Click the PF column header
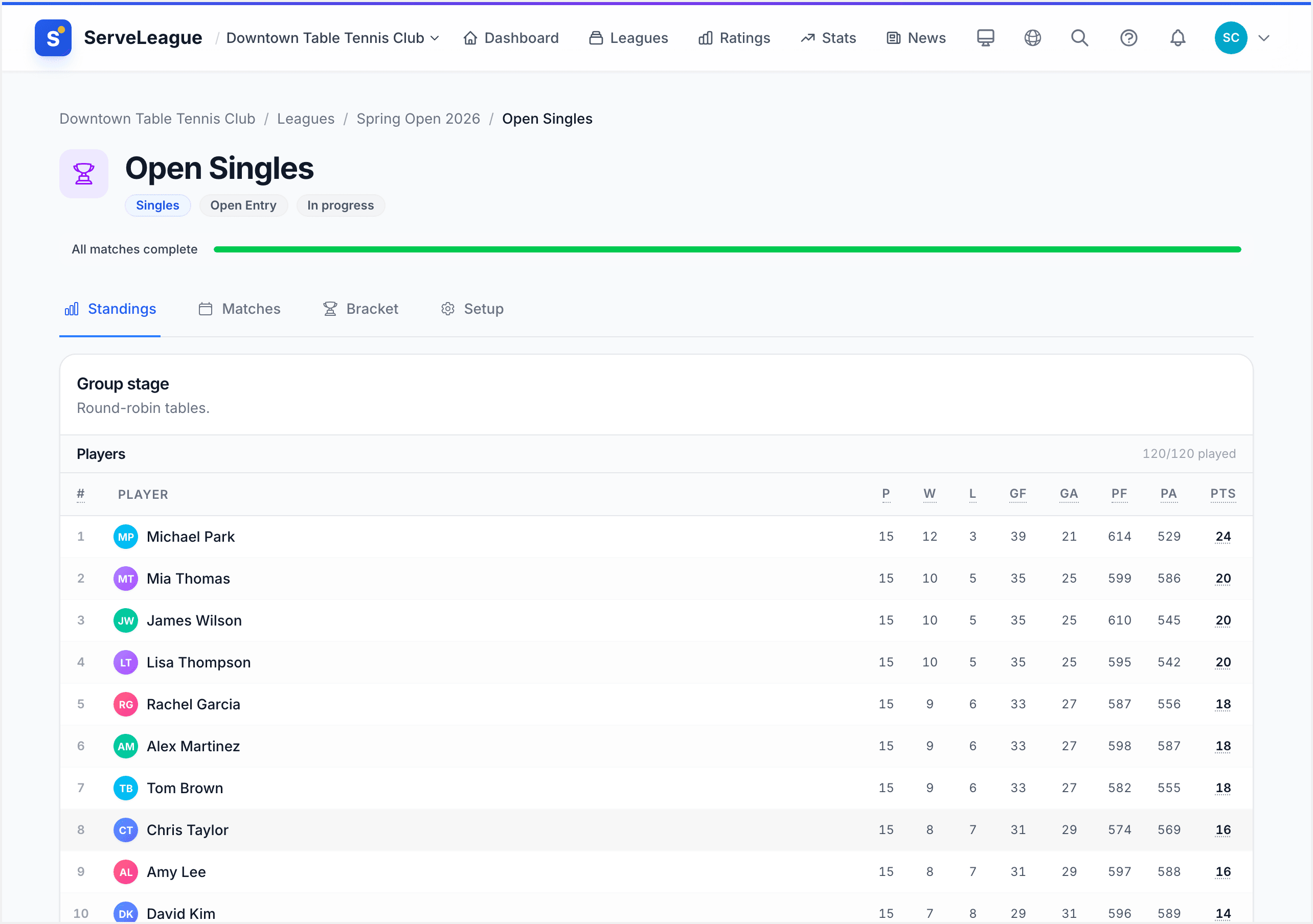The image size is (1313, 924). 1119,494
